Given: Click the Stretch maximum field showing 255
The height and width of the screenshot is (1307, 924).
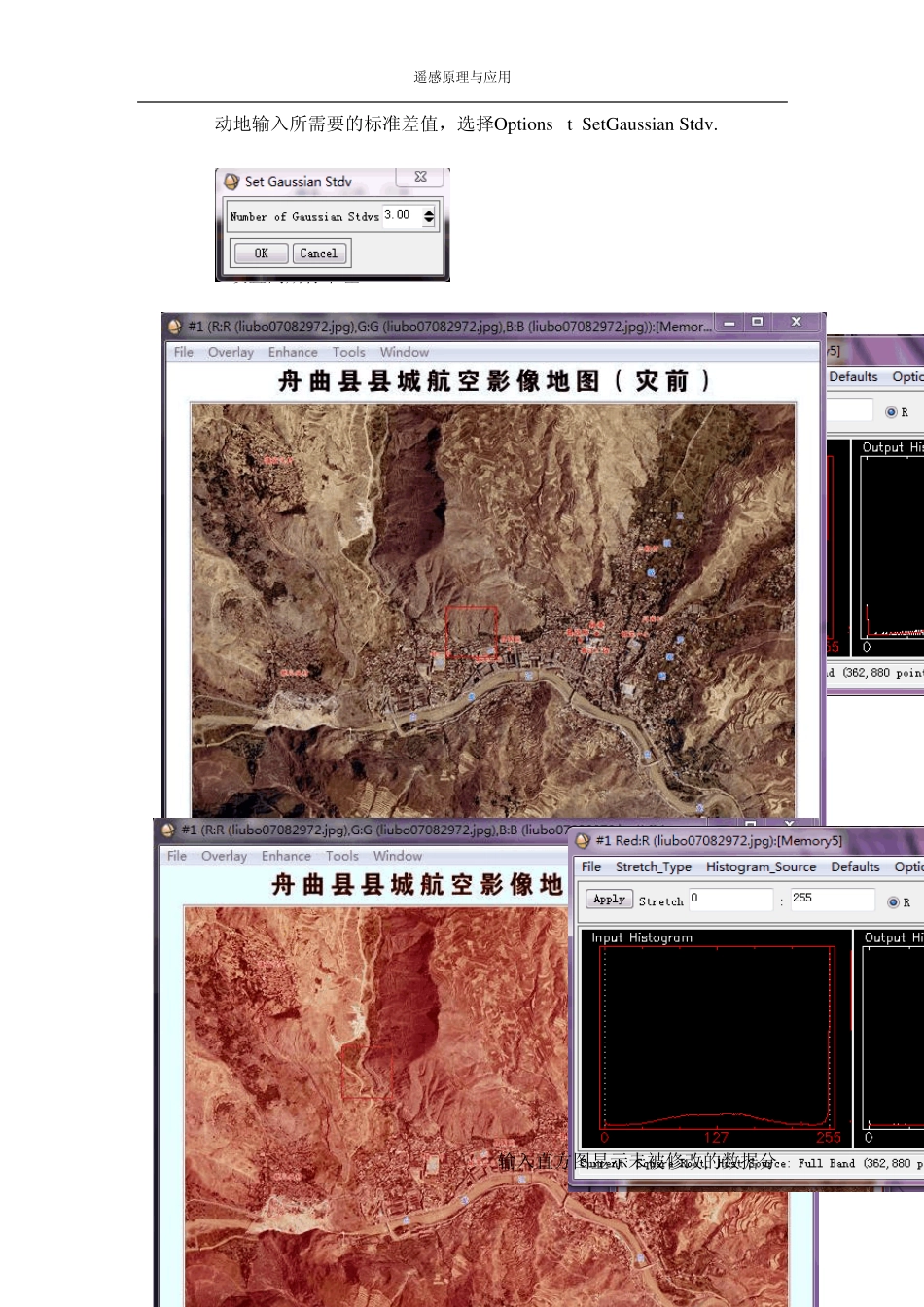Looking at the screenshot, I should point(831,899).
